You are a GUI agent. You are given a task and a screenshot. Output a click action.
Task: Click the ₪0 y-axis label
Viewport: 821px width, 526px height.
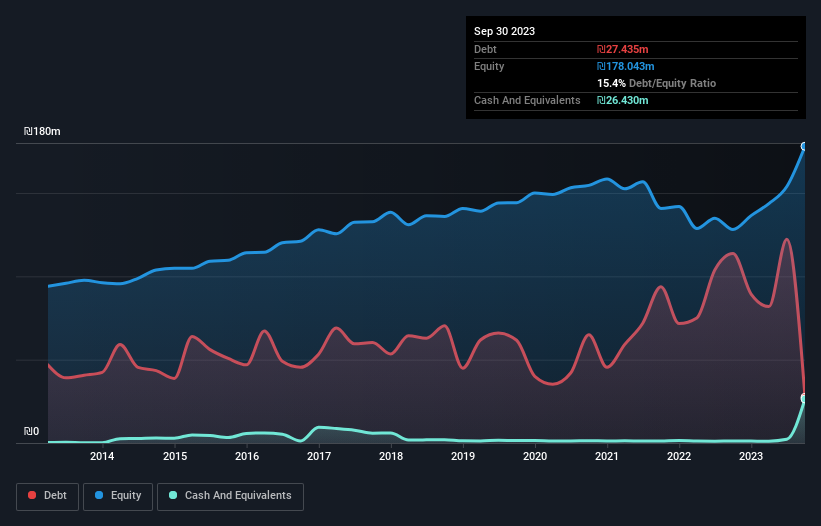(32, 432)
